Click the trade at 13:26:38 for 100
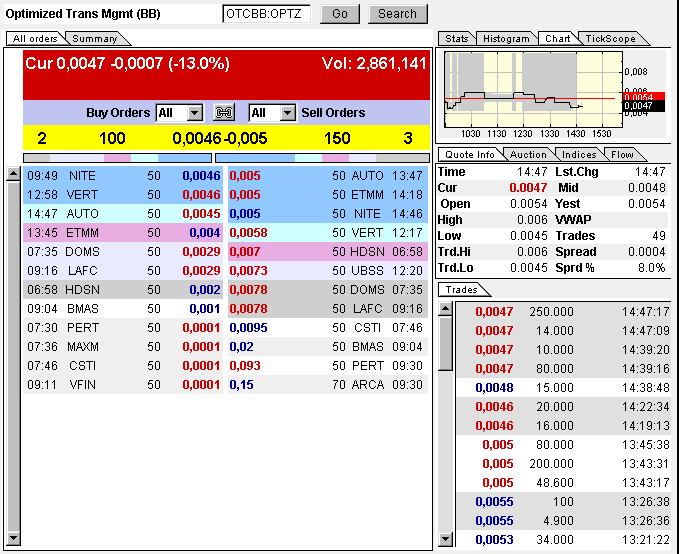 click(x=564, y=501)
